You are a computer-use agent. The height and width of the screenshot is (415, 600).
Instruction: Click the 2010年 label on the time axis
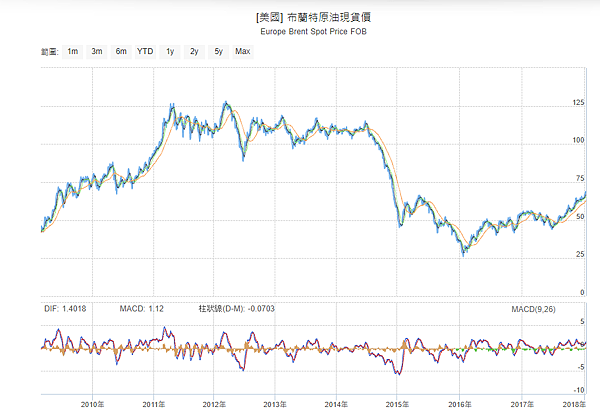(x=92, y=403)
